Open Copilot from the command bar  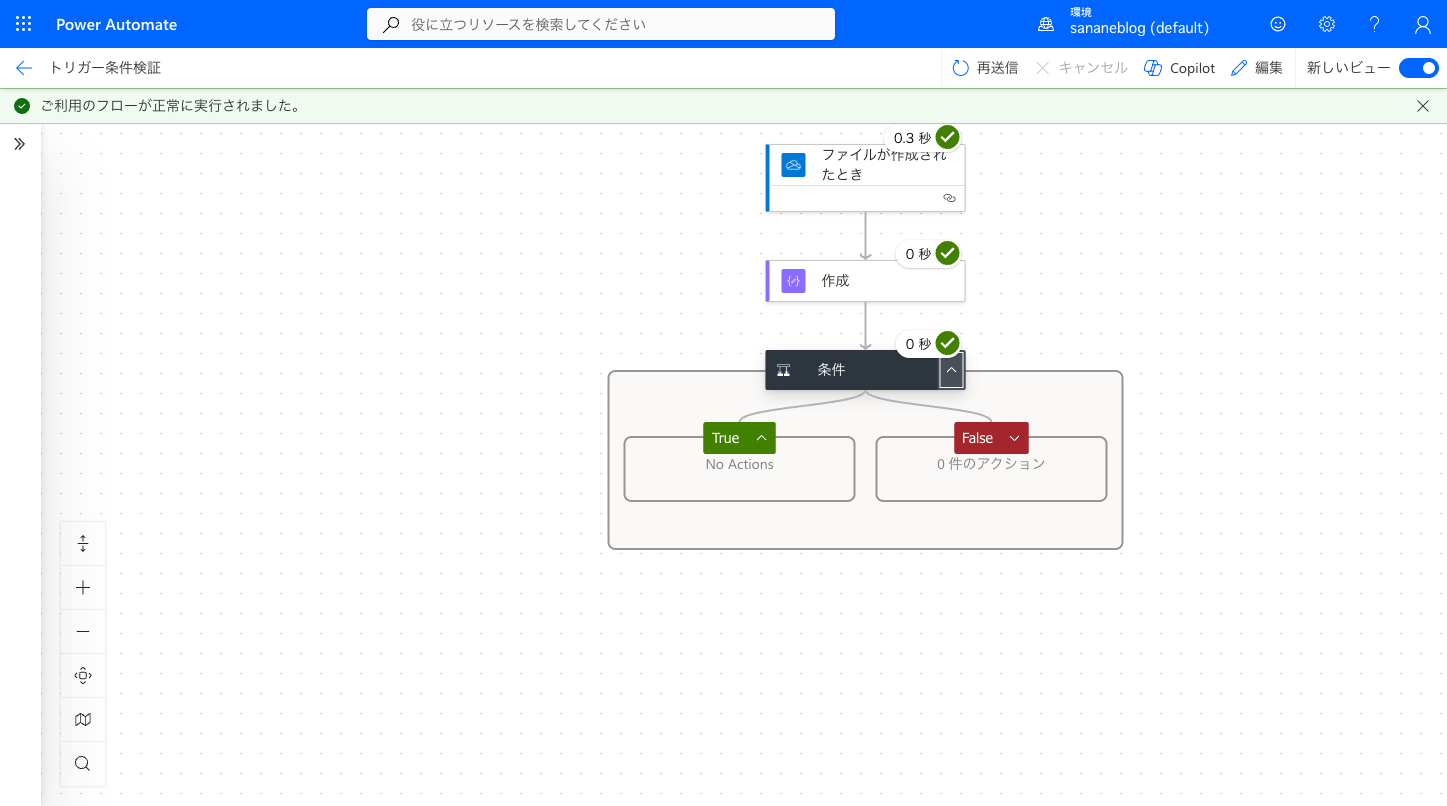[1180, 68]
